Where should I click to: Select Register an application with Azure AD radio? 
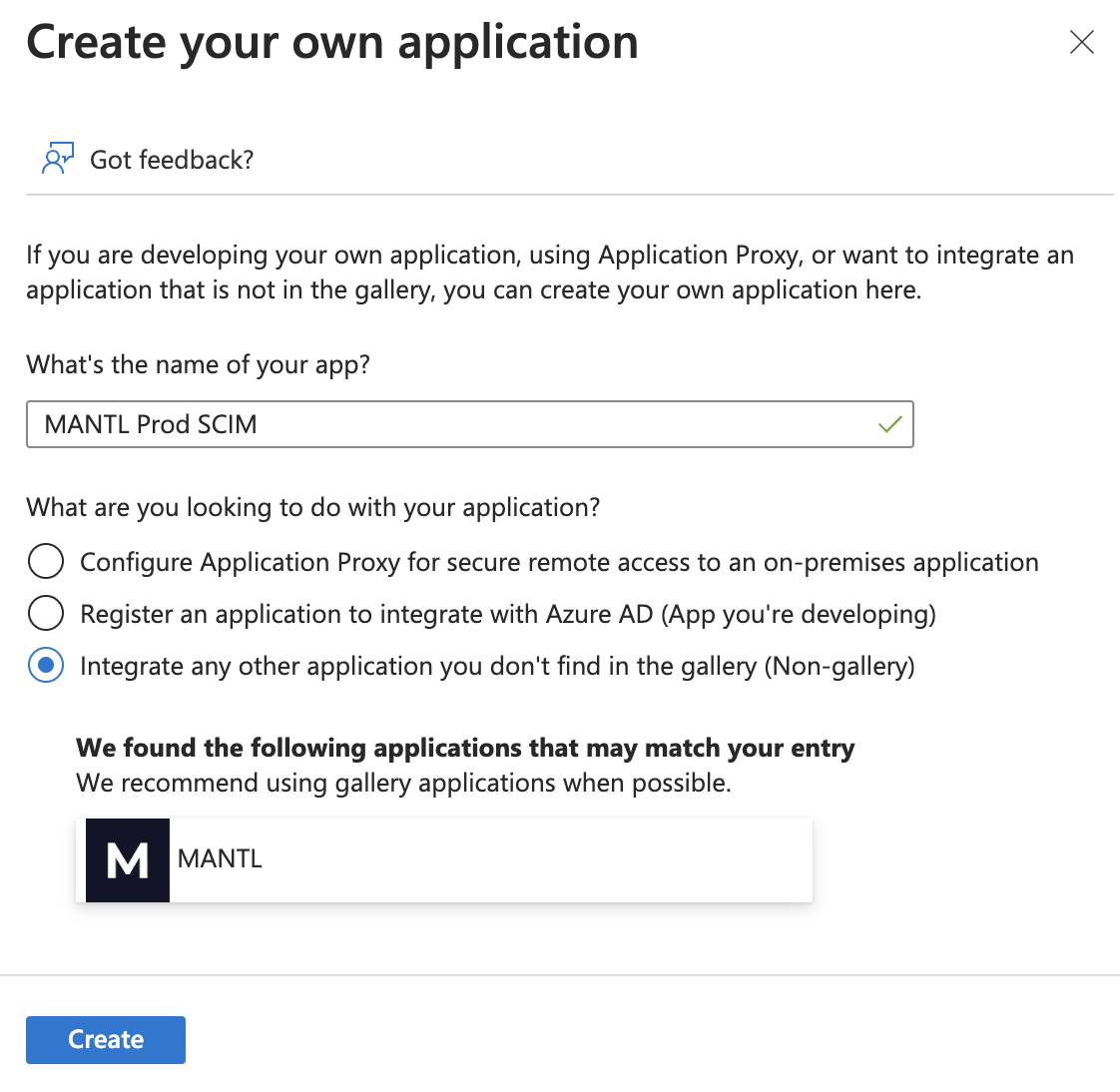46,614
